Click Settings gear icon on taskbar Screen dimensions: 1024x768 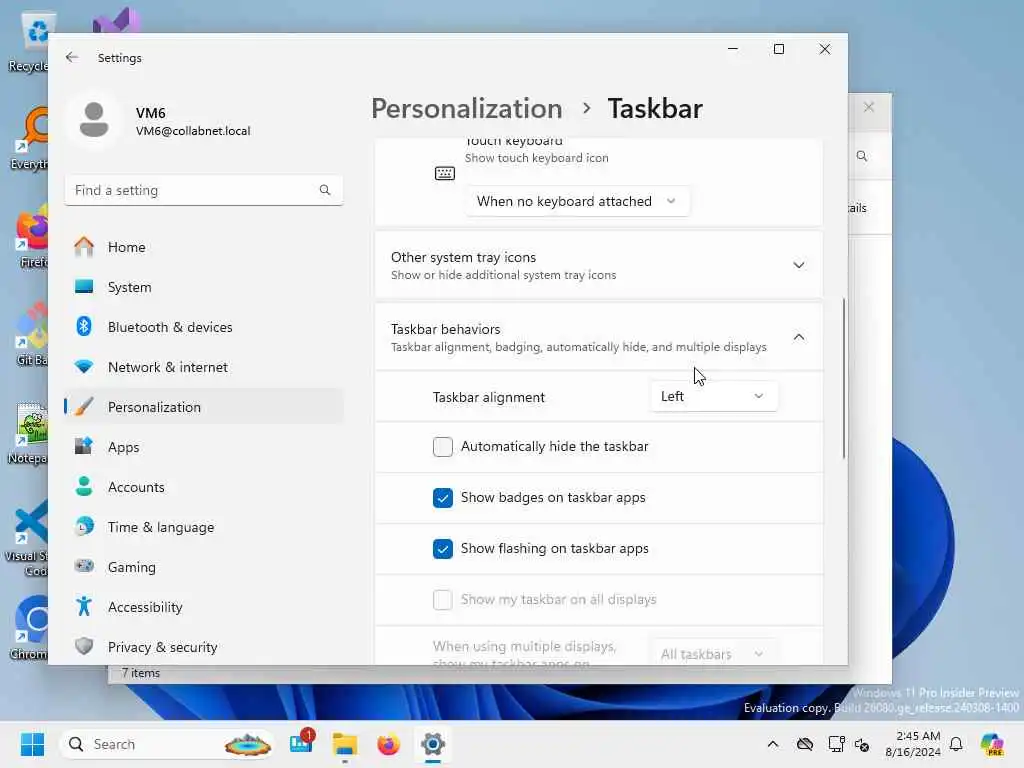pyautogui.click(x=432, y=744)
